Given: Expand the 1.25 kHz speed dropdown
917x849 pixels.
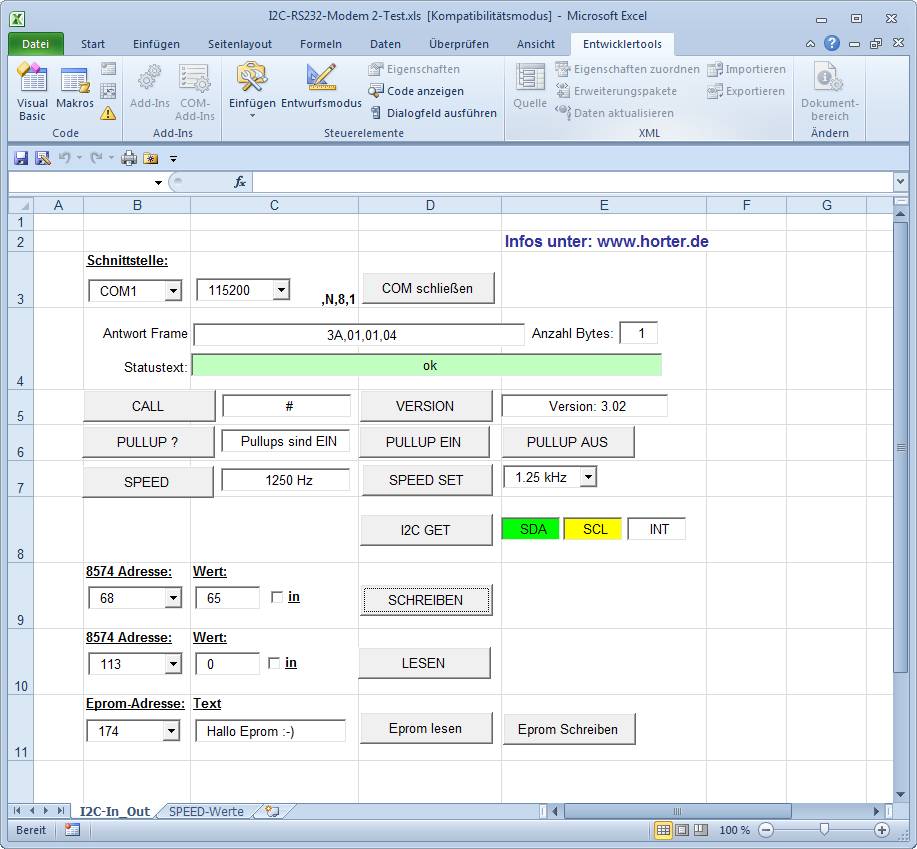Looking at the screenshot, I should tap(588, 478).
